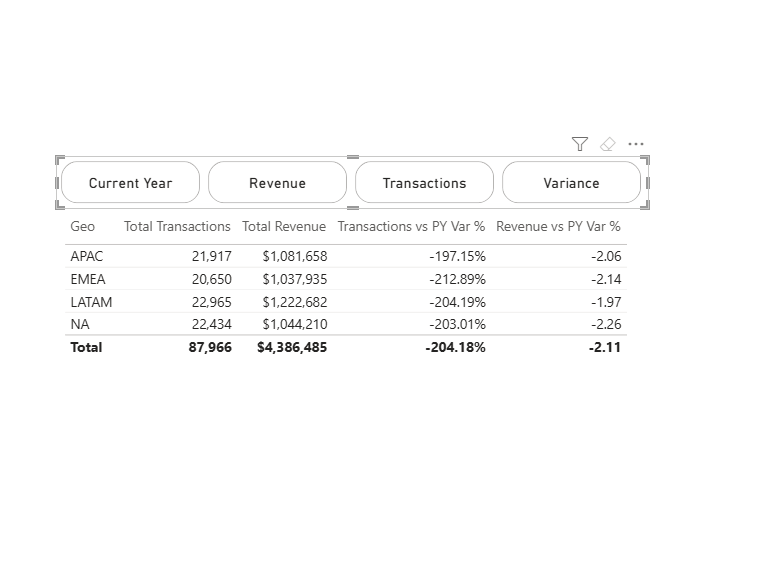Click the -204.19% variance cell
Image resolution: width=770 pixels, height=562 pixels.
click(457, 302)
